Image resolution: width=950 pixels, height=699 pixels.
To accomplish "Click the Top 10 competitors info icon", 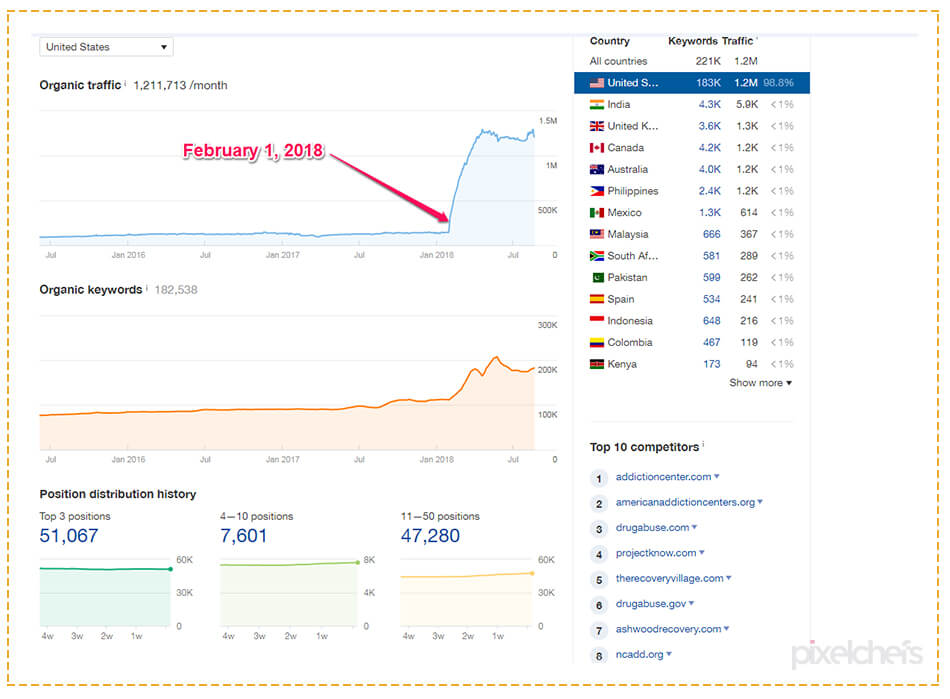I will (x=703, y=445).
